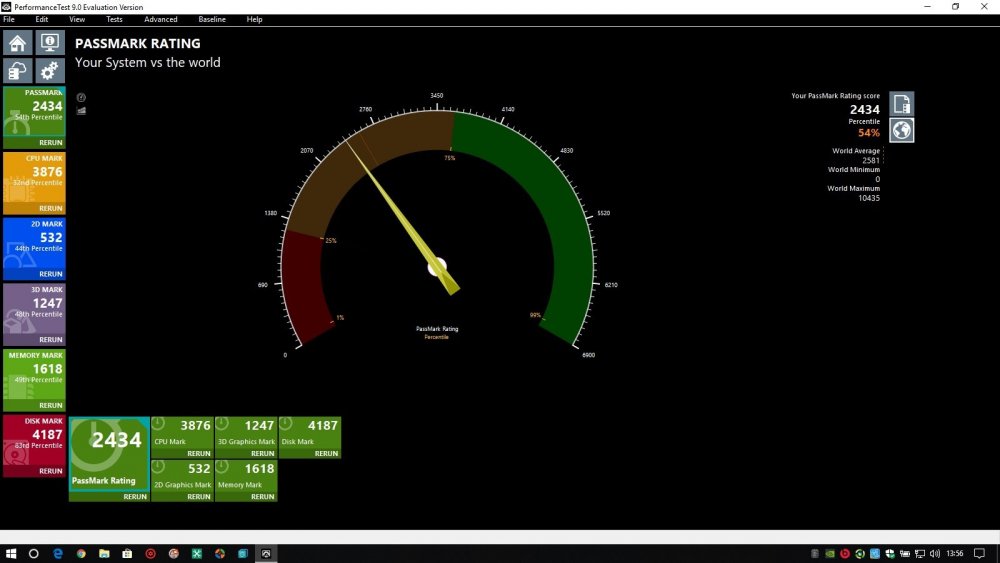Click the 13:56 system clock
Screen dimensions: 1000x563
tap(955, 553)
